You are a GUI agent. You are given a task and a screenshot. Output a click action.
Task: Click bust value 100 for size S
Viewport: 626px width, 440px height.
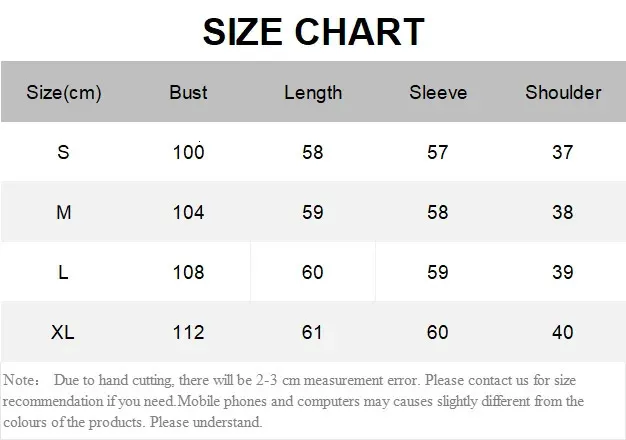188,152
